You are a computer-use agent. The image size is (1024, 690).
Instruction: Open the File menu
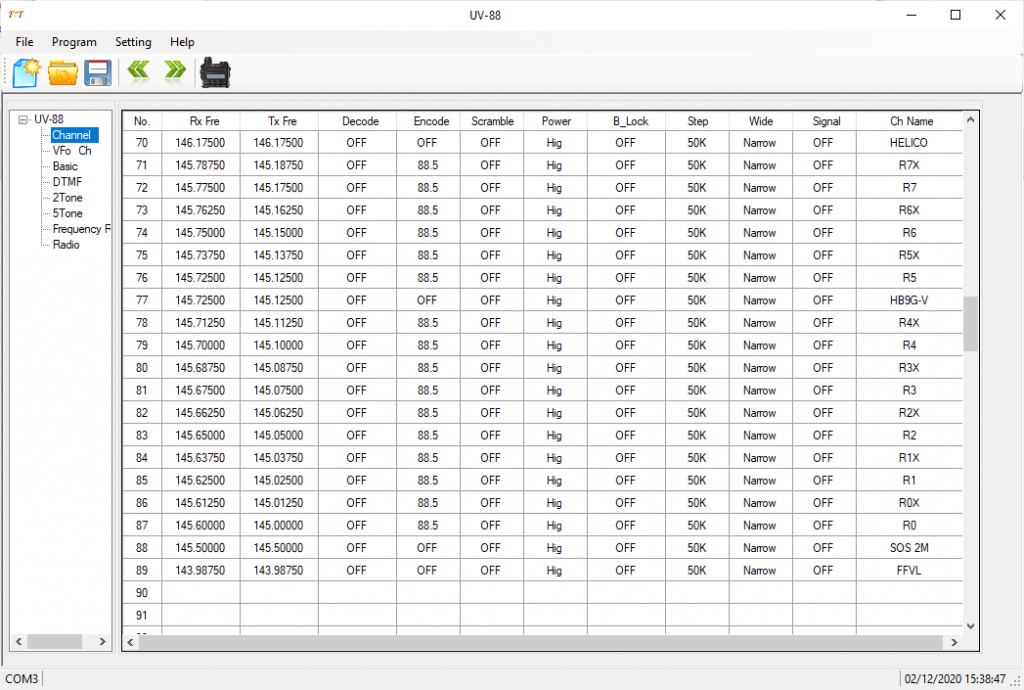click(24, 42)
